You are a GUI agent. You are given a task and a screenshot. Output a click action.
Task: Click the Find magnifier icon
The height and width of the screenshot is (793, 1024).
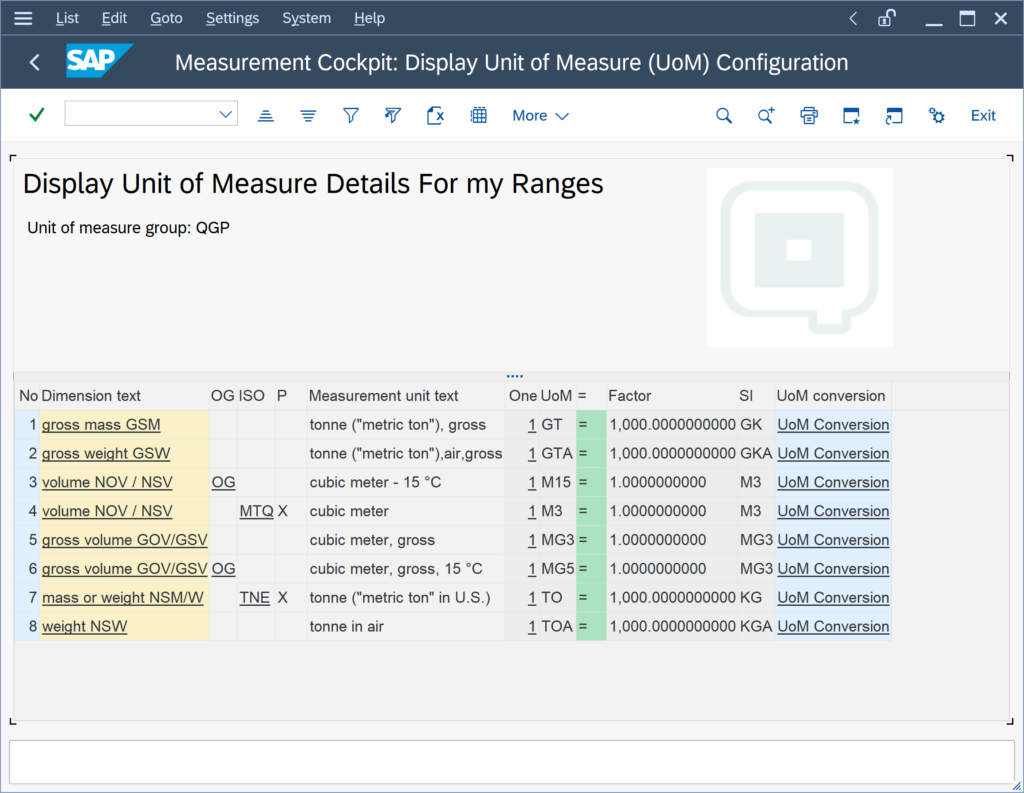click(x=724, y=116)
